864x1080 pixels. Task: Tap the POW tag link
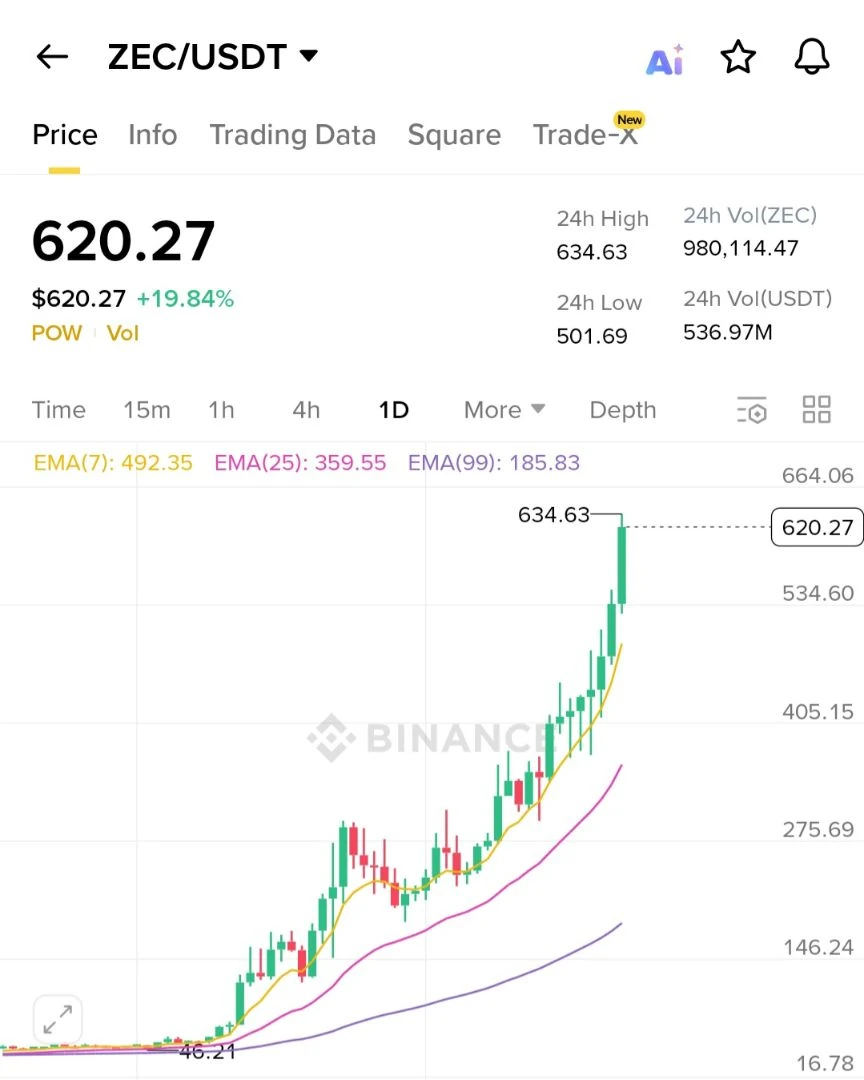[56, 333]
